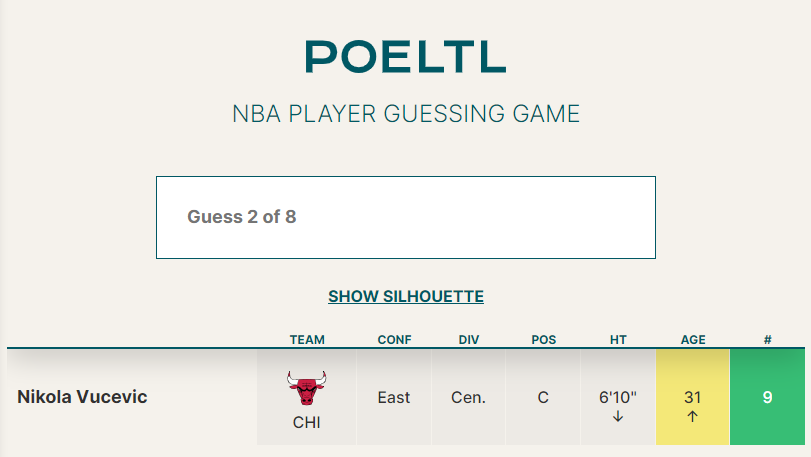The image size is (811, 457).
Task: Click the # jersey number column header
Action: click(x=768, y=340)
